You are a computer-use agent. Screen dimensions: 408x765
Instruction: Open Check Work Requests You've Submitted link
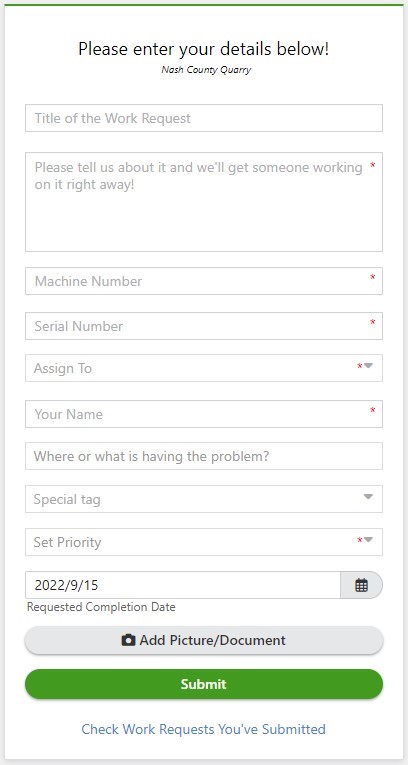point(204,729)
